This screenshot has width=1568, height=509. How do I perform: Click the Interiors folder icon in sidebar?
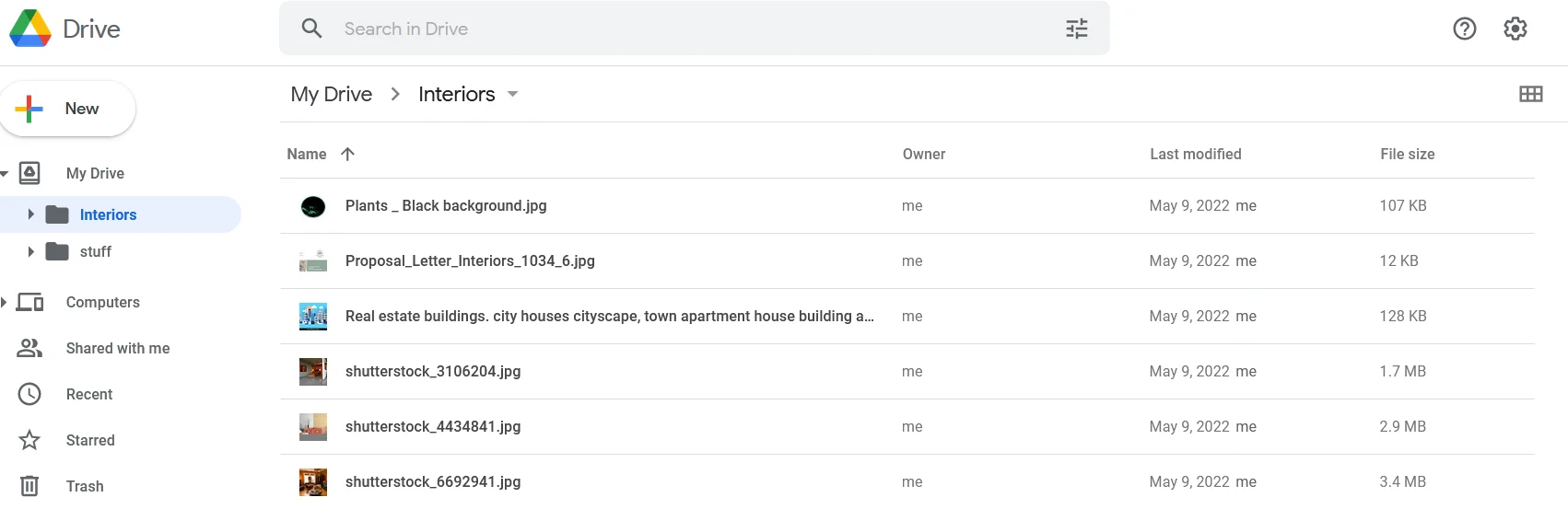[57, 214]
